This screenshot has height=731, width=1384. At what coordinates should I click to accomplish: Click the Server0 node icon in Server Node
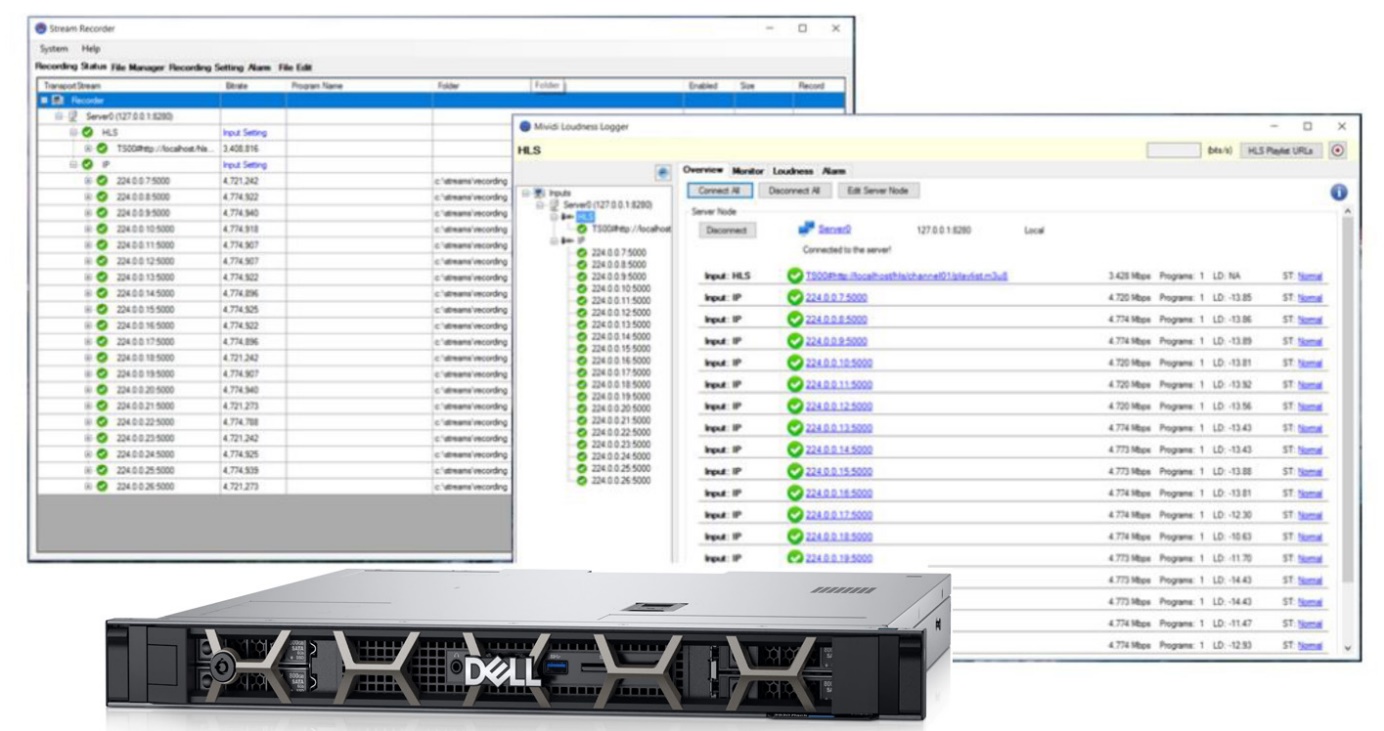click(805, 230)
